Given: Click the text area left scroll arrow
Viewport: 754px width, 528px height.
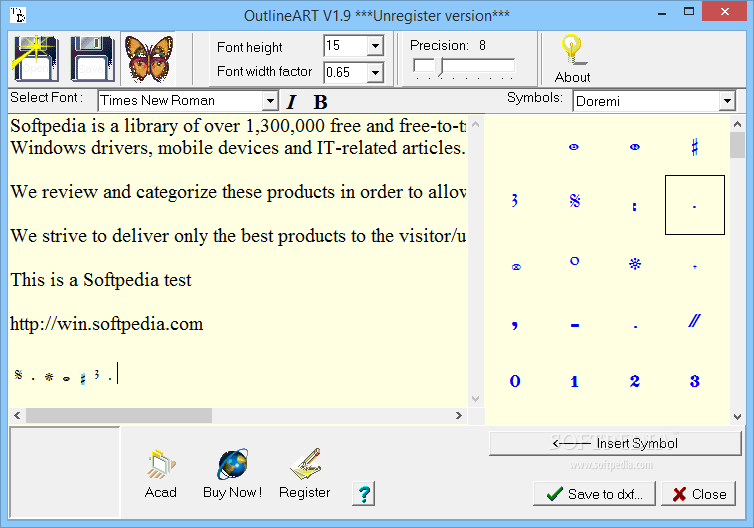Looking at the screenshot, I should pyautogui.click(x=17, y=415).
